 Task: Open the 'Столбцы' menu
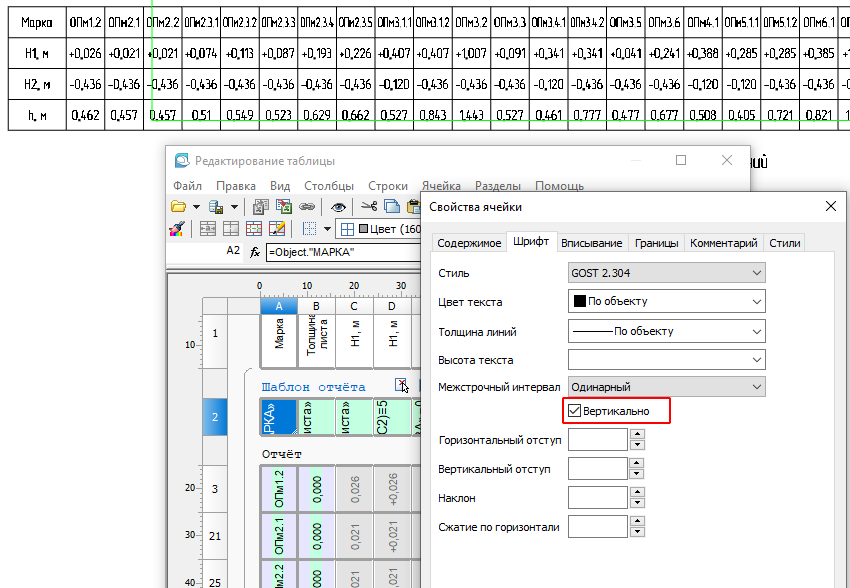329,186
